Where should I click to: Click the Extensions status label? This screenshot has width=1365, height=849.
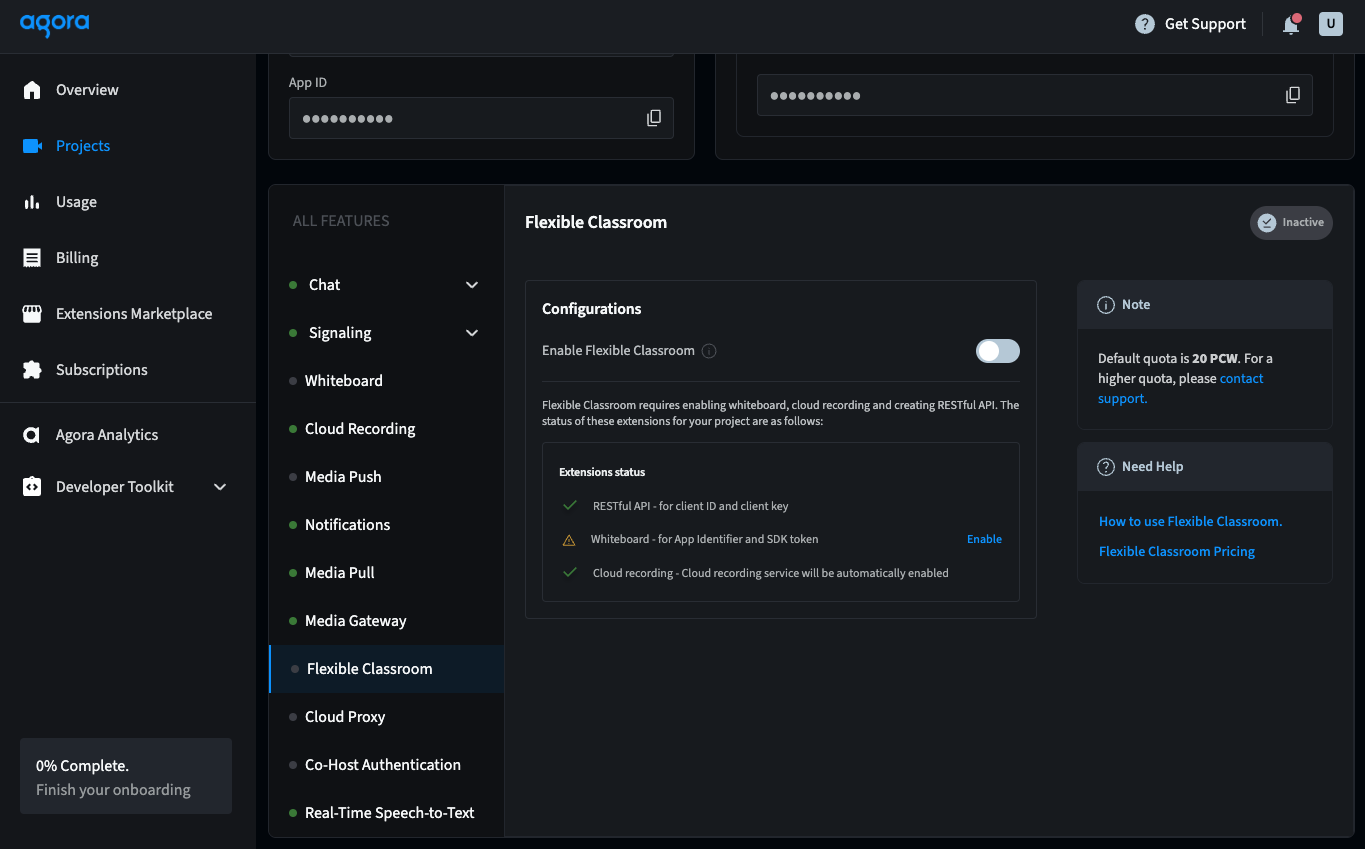click(602, 472)
